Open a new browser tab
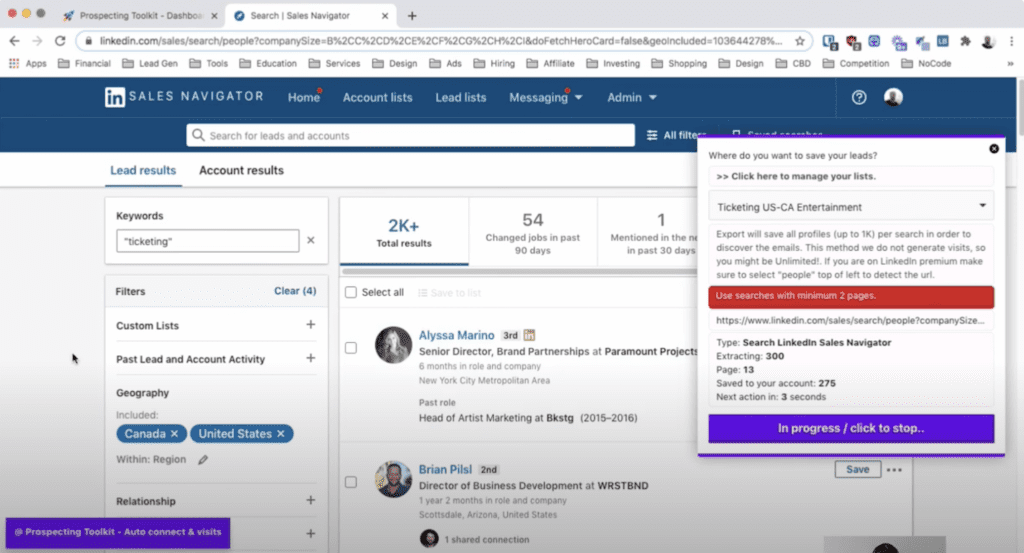This screenshot has height=553, width=1024. tap(411, 16)
